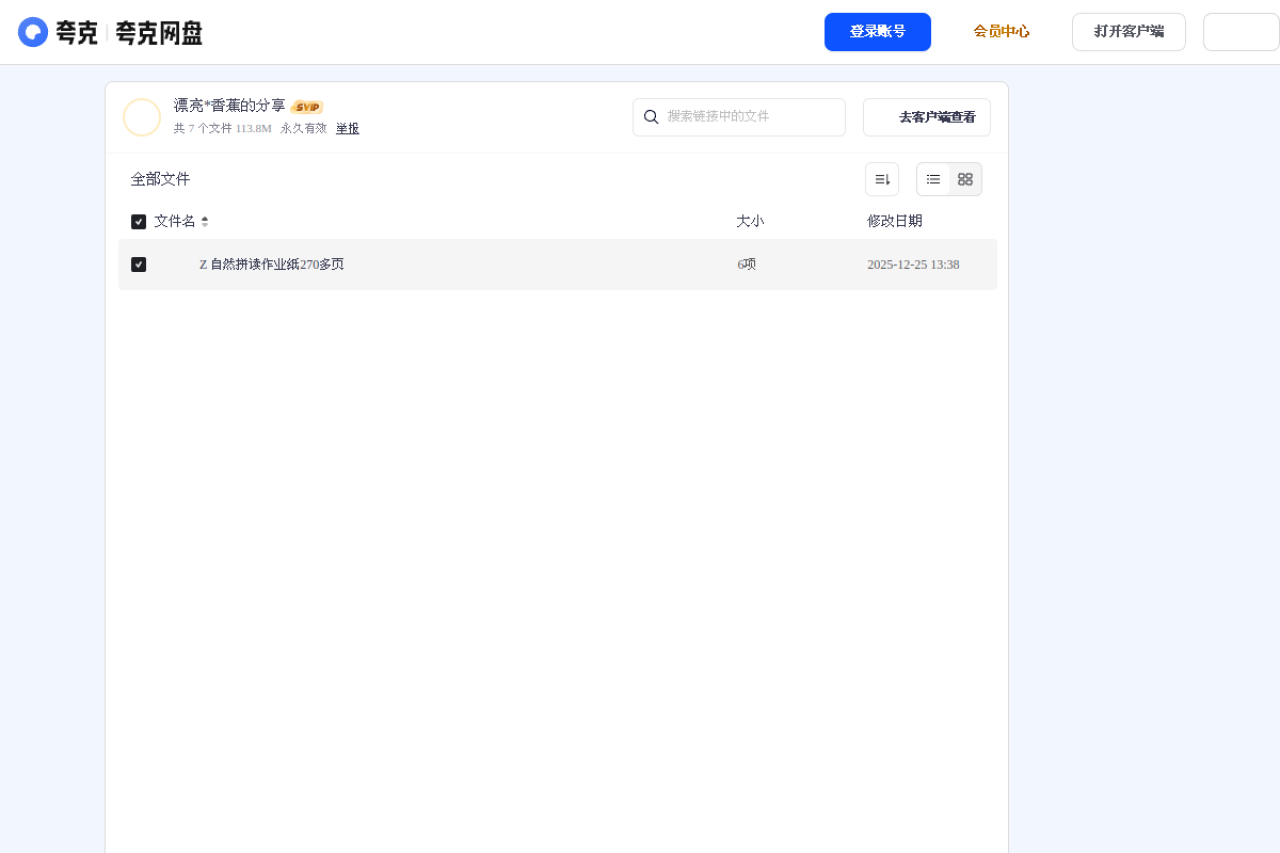Click the 打开客户端 button
Viewport: 1280px width, 853px height.
[x=1128, y=31]
